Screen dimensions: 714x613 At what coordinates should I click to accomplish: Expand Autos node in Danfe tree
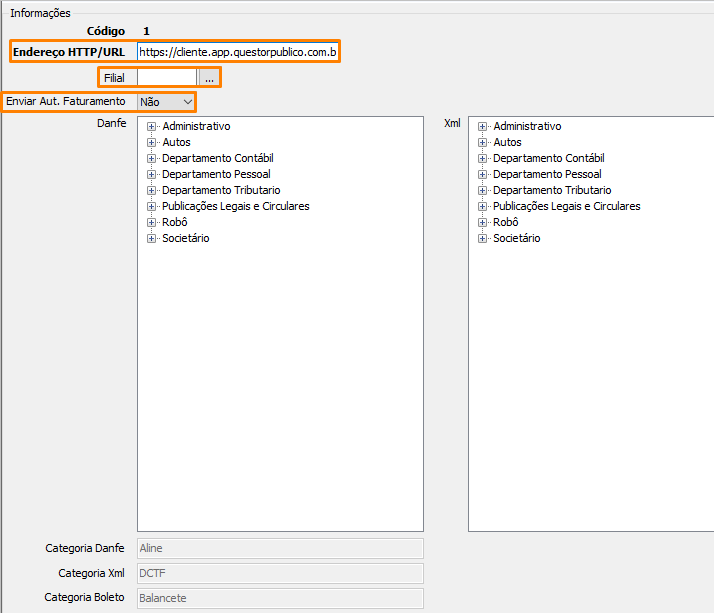point(152,143)
